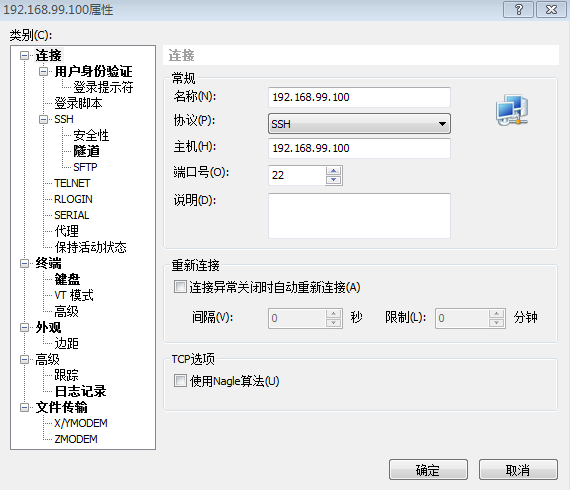
Task: Increase port number with up arrow
Action: (333, 171)
